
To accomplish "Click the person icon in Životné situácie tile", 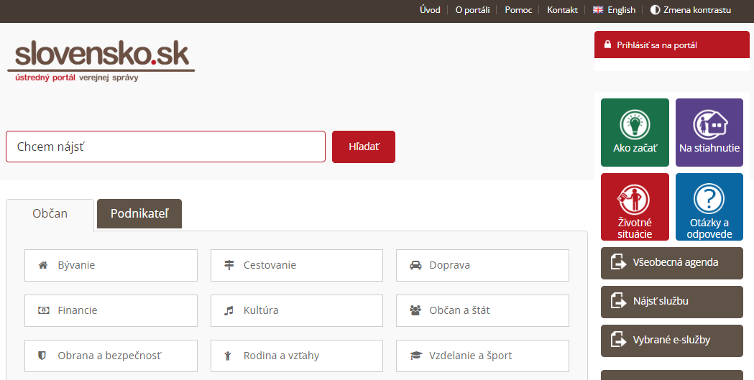I will (x=635, y=200).
